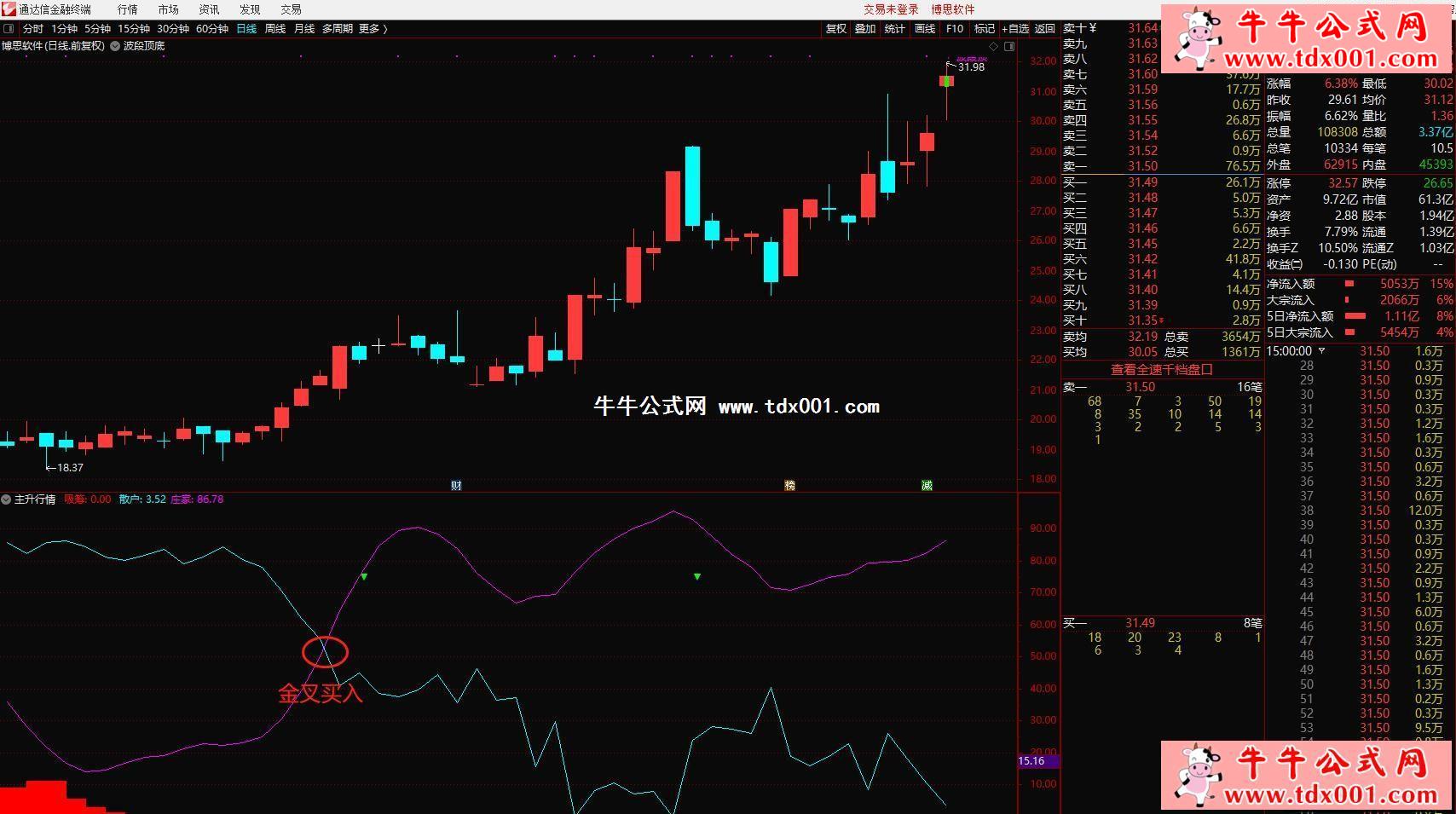Image resolution: width=1456 pixels, height=814 pixels.
Task: Toggle the 复权 adjustment option
Action: (x=836, y=29)
